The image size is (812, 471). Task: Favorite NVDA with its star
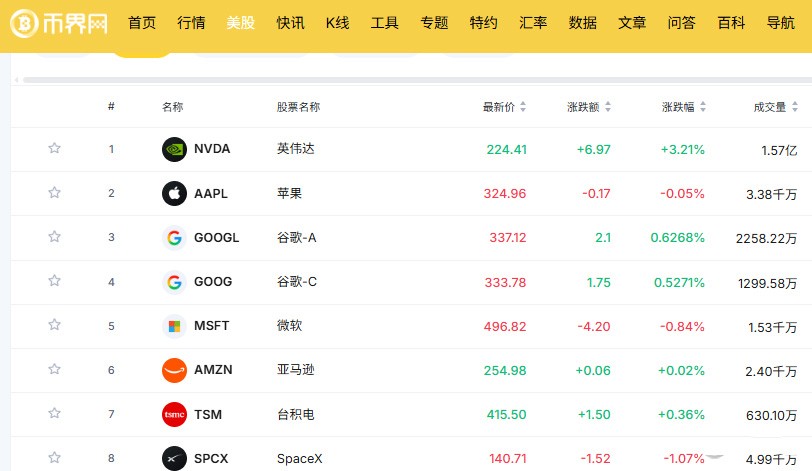click(54, 149)
